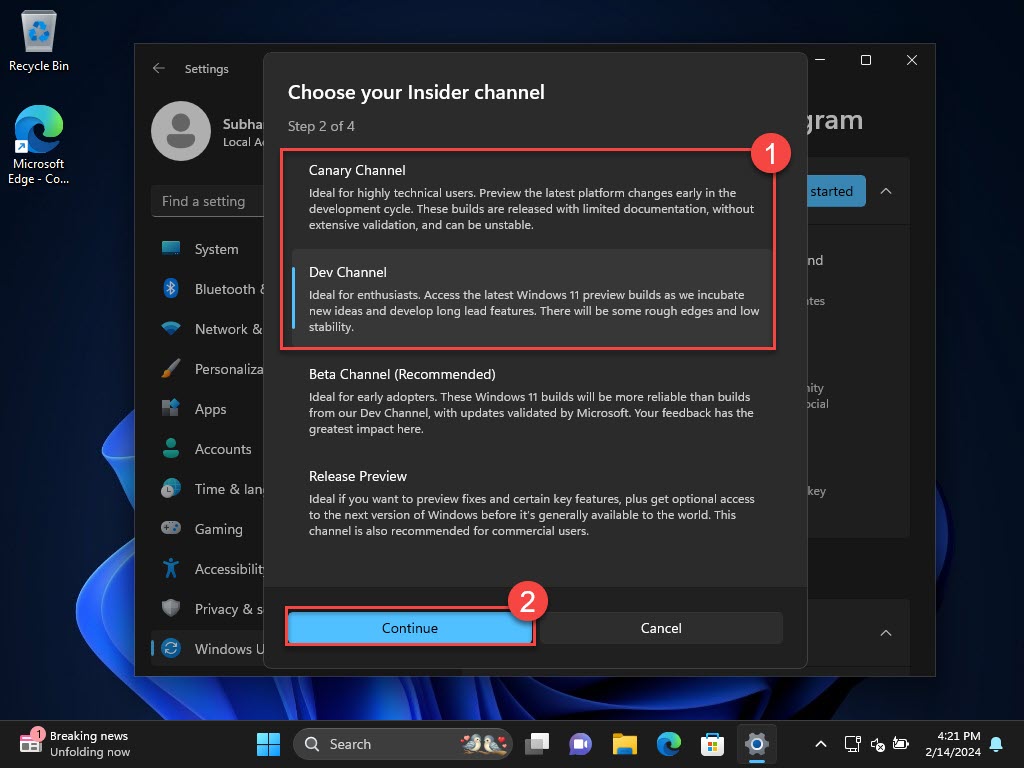
Task: Collapse the Get started section
Action: click(x=886, y=191)
